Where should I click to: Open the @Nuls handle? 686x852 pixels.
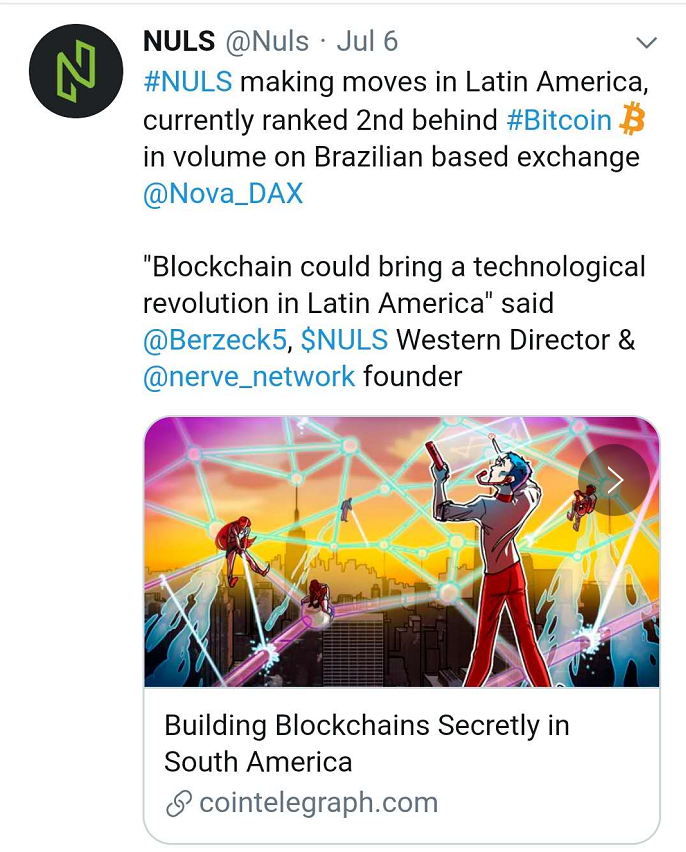[x=267, y=42]
